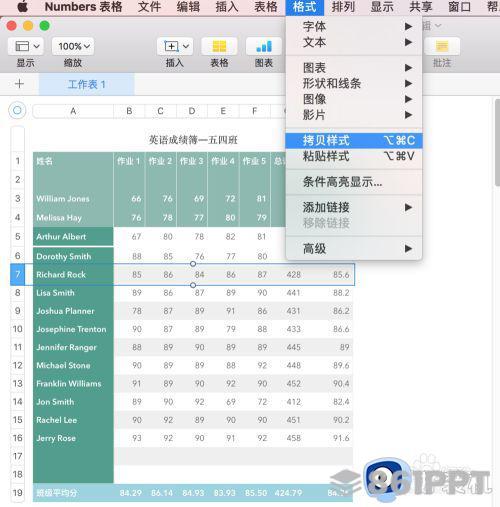Click the 批注 comment toolbar icon
The width and height of the screenshot is (500, 507).
click(442, 46)
